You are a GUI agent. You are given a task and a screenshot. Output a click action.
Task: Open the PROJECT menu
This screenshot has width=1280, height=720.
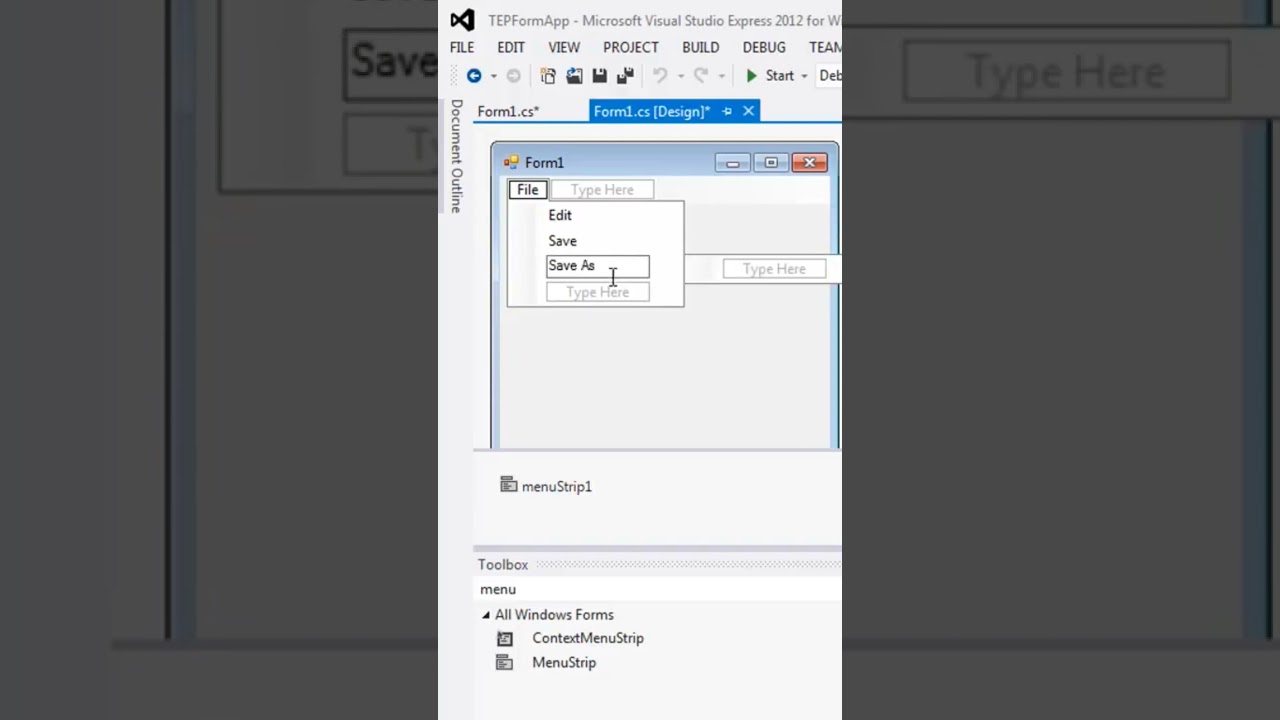pyautogui.click(x=631, y=47)
